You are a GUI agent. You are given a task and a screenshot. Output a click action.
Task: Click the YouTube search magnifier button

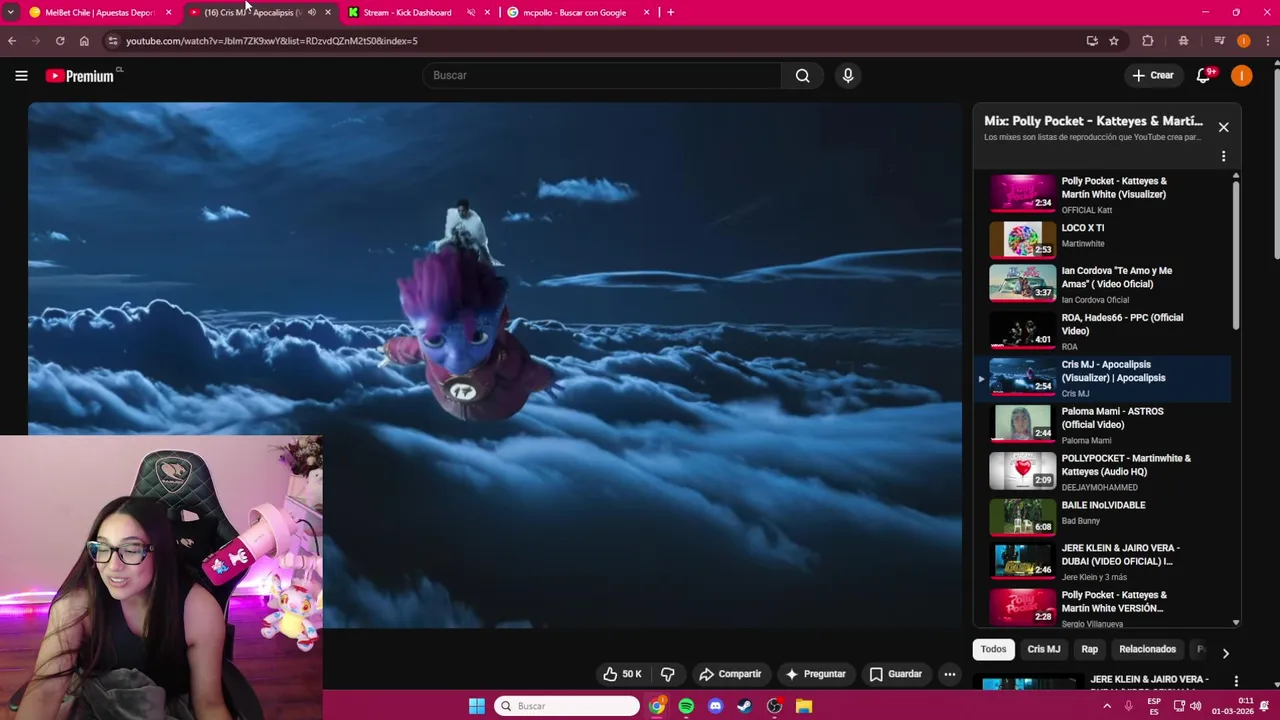pos(802,75)
